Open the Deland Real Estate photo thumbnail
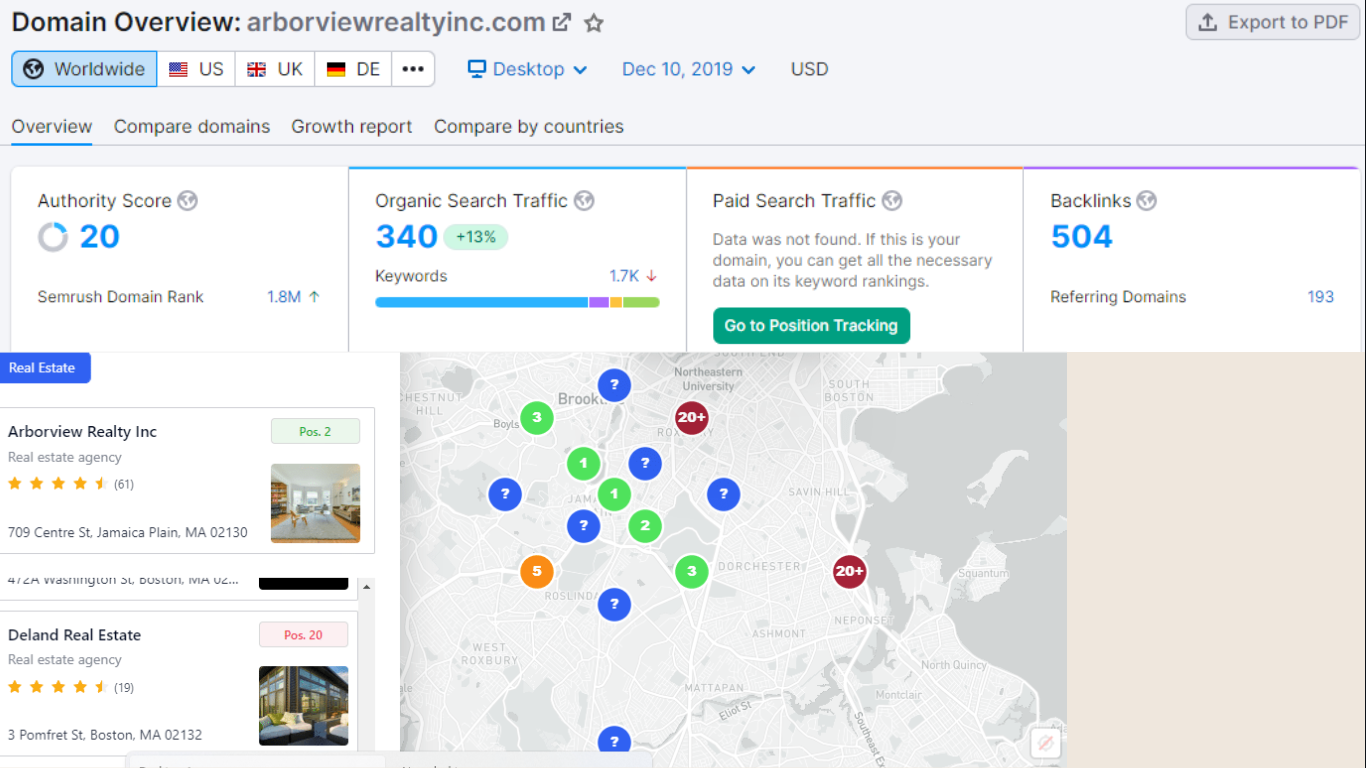Image resolution: width=1366 pixels, height=768 pixels. point(304,706)
